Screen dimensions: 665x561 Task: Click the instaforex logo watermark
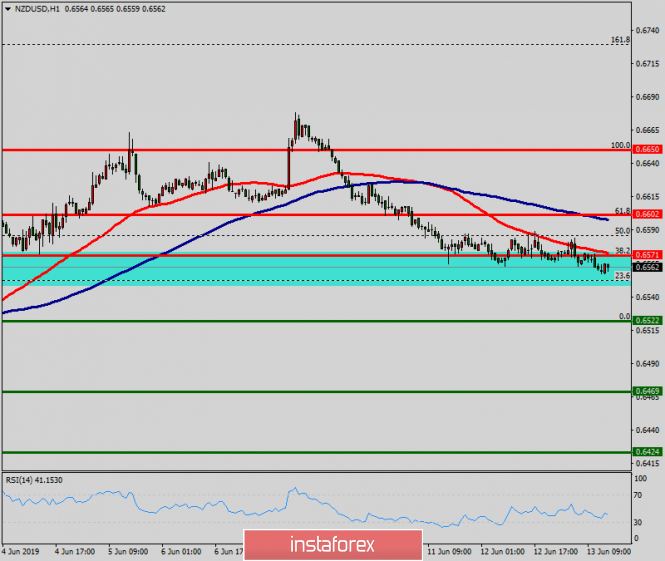tap(332, 545)
